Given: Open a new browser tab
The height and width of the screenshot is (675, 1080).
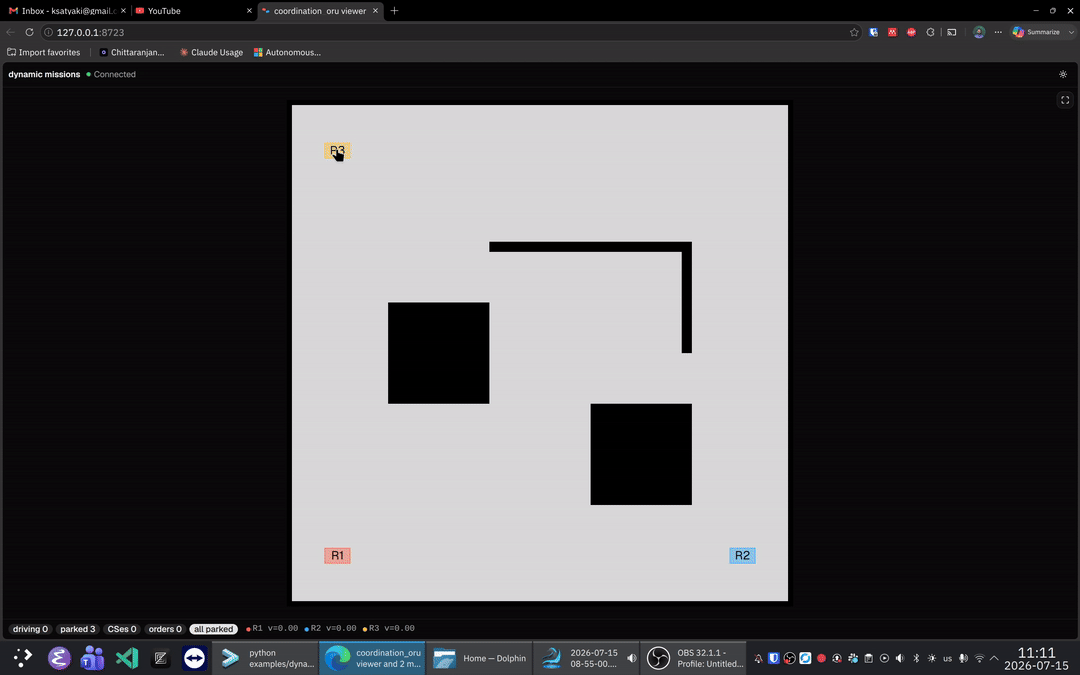Looking at the screenshot, I should pyautogui.click(x=394, y=11).
